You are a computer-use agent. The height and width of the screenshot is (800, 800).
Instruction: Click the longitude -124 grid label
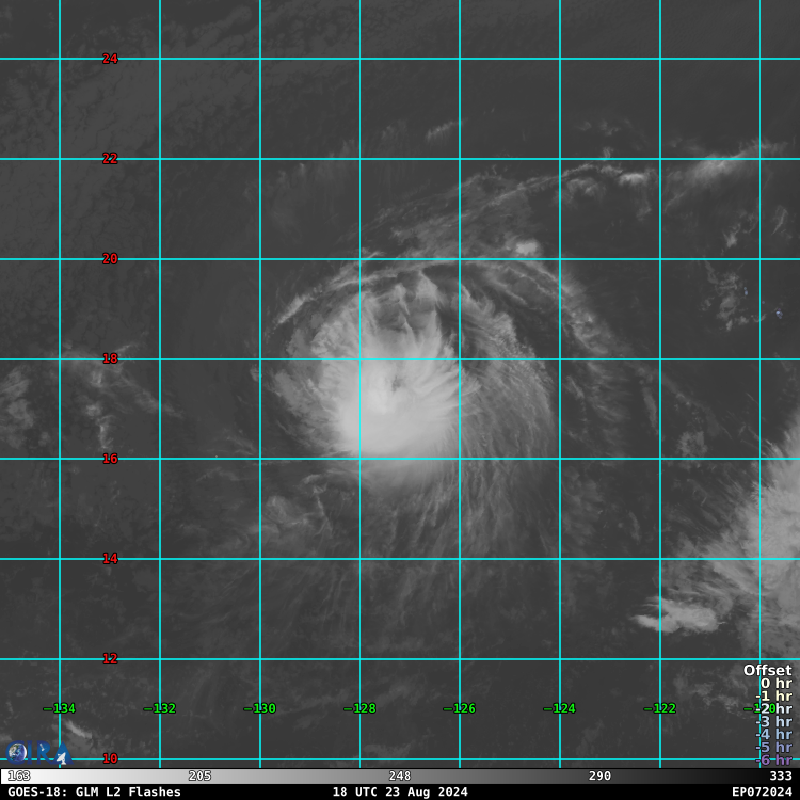pos(560,709)
